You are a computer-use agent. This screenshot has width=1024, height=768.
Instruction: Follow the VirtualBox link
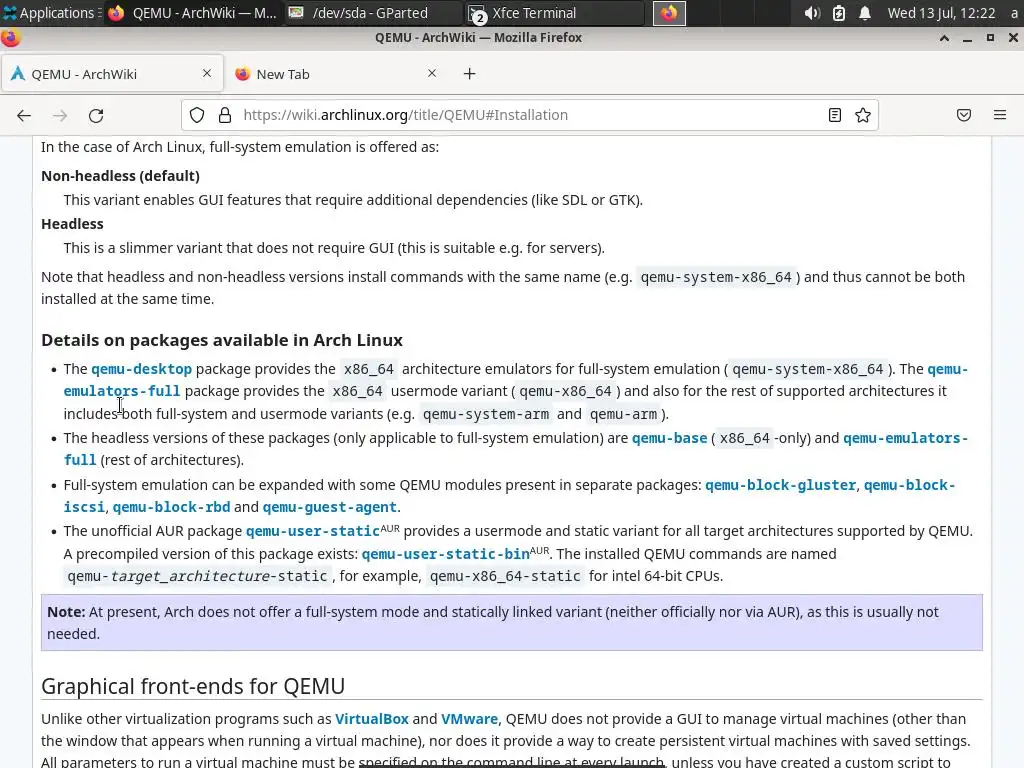372,719
